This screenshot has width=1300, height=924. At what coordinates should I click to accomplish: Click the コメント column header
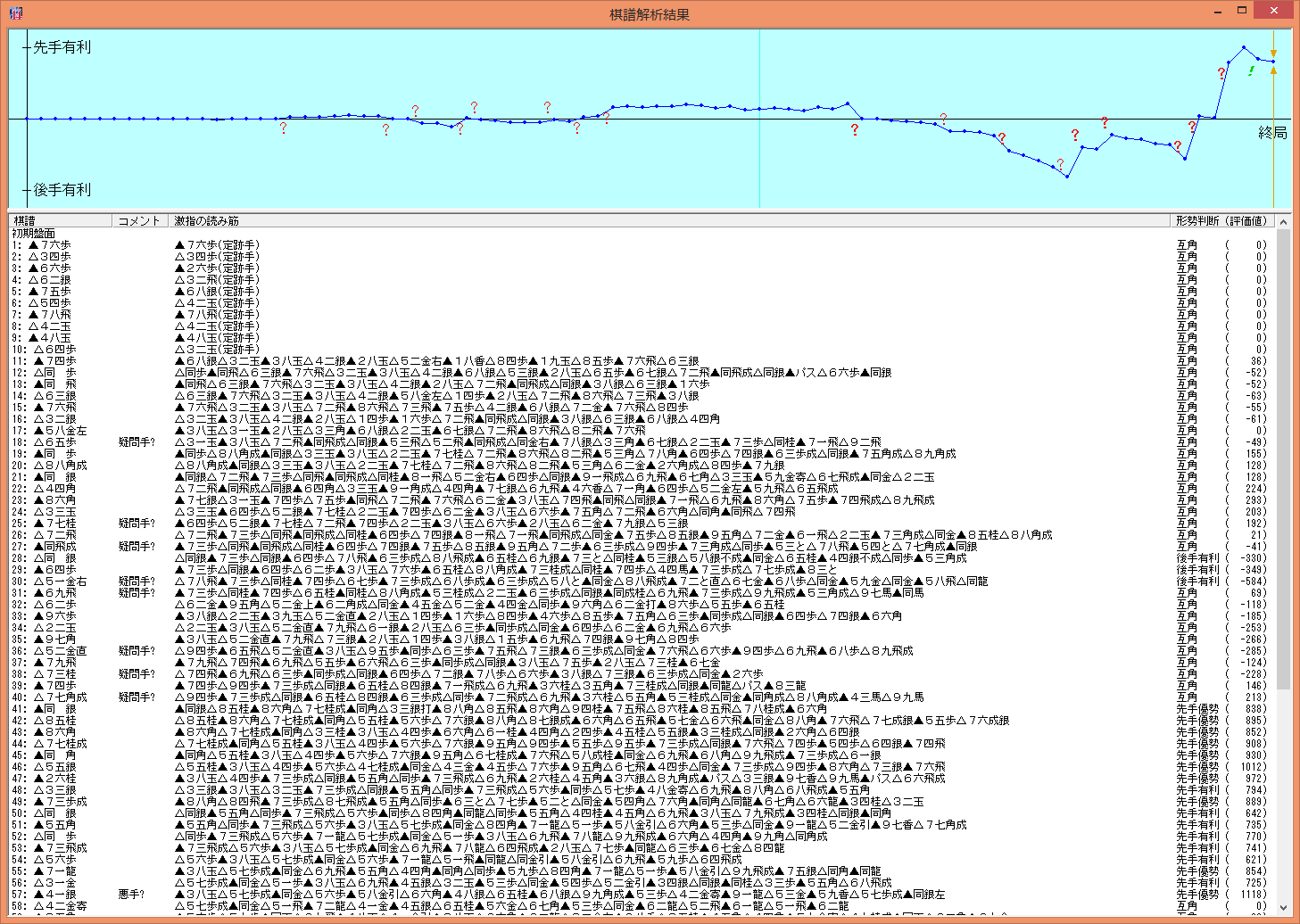(139, 220)
